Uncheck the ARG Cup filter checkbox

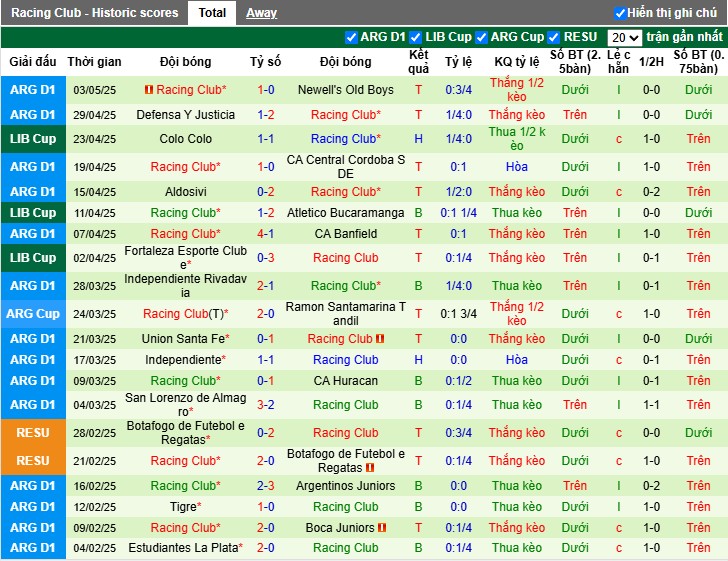[x=481, y=37]
